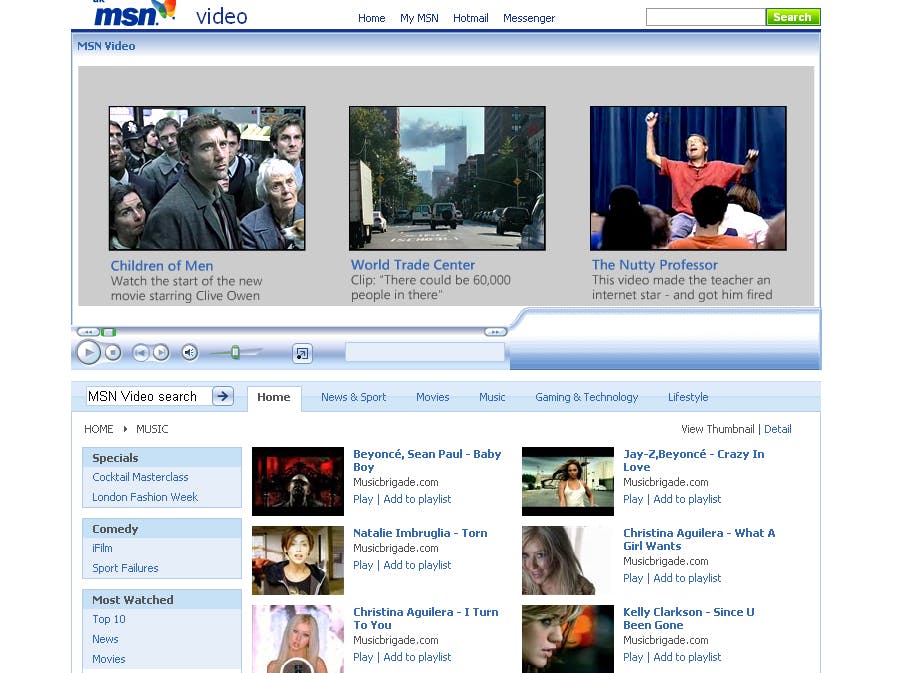The image size is (897, 673).
Task: Click the full screen icon in player
Action: tap(303, 353)
